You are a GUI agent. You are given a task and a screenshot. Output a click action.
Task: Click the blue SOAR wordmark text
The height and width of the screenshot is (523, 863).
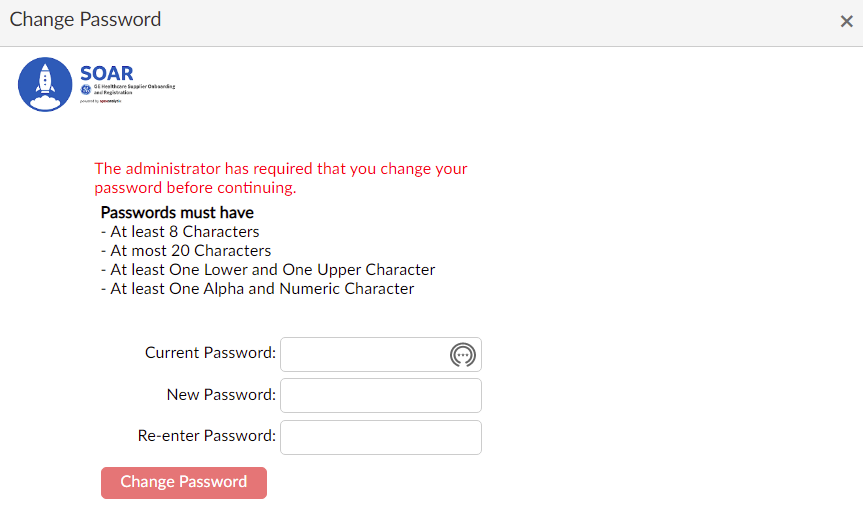106,73
